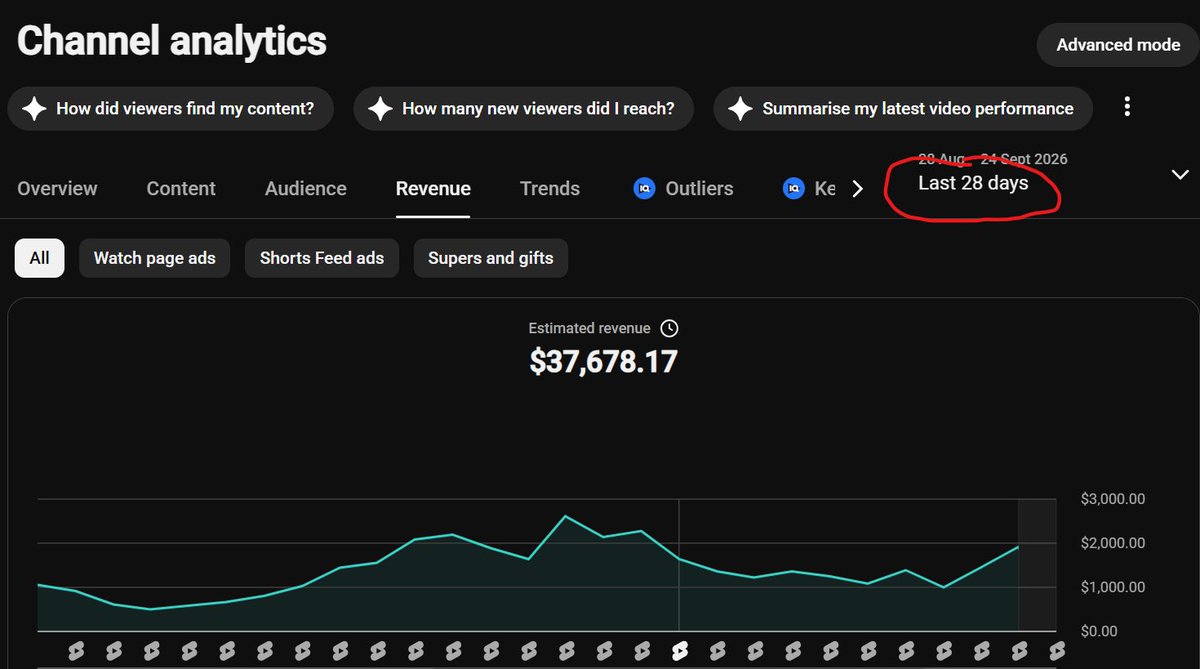
Task: Click the $37,678.17 estimated revenue value
Action: (604, 361)
